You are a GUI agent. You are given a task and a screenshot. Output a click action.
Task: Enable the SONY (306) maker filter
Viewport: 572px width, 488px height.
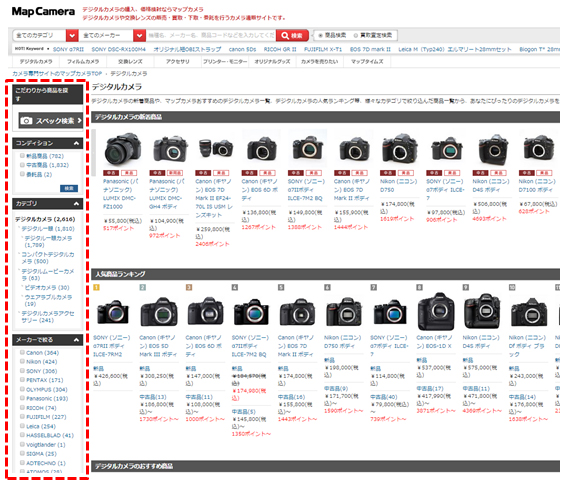[x=22, y=371]
